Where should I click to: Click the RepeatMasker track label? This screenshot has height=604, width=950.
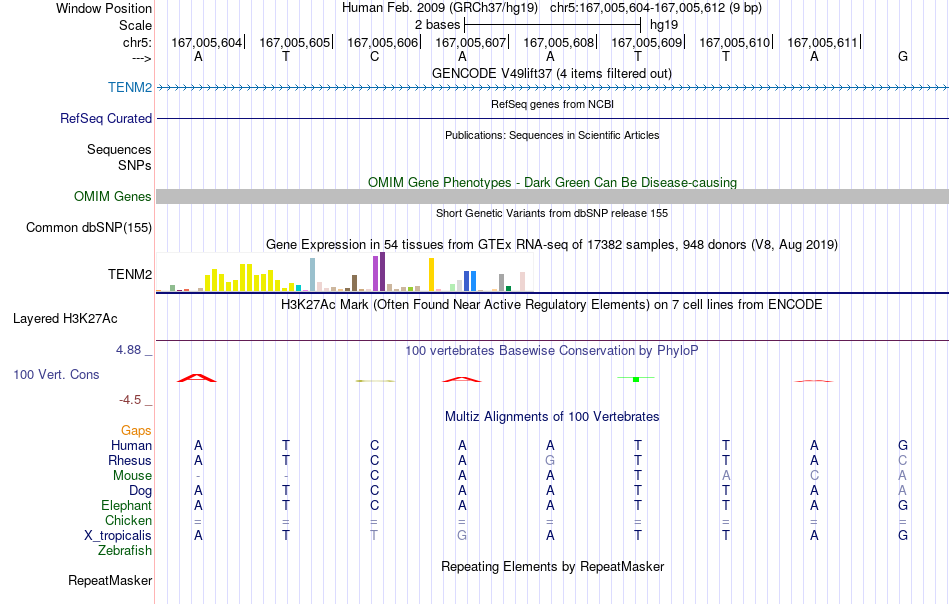[x=110, y=580]
